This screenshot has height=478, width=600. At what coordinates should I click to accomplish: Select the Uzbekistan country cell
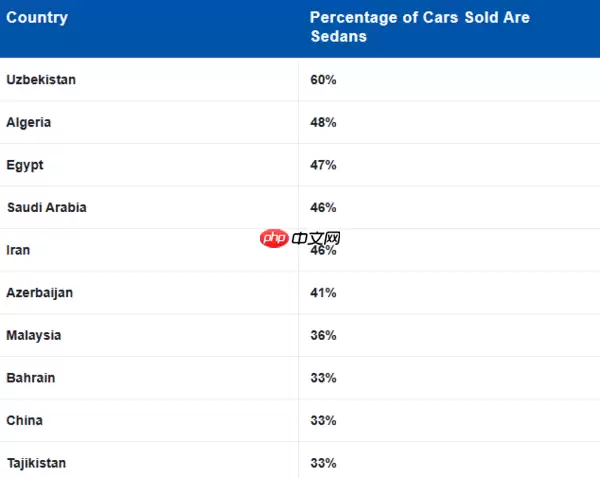[41, 80]
